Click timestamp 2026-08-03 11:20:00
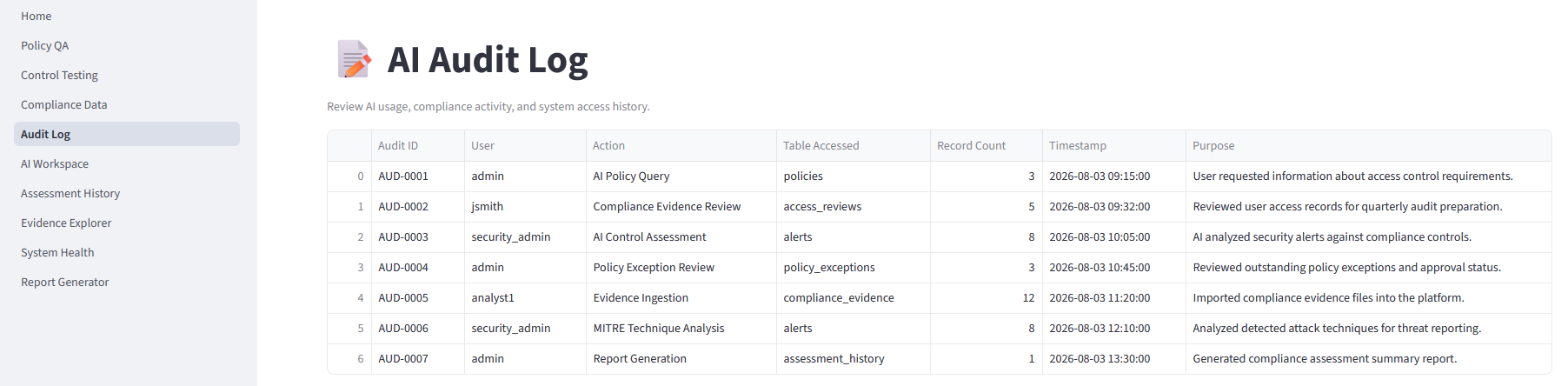Viewport: 1568px width, 386px height. pyautogui.click(x=1114, y=298)
